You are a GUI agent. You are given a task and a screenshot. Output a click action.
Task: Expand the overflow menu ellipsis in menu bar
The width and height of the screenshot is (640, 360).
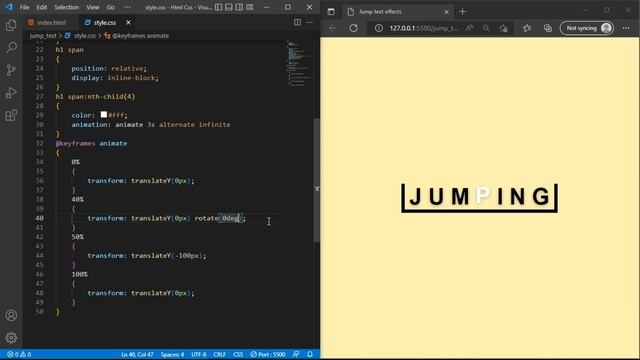(x=127, y=7)
